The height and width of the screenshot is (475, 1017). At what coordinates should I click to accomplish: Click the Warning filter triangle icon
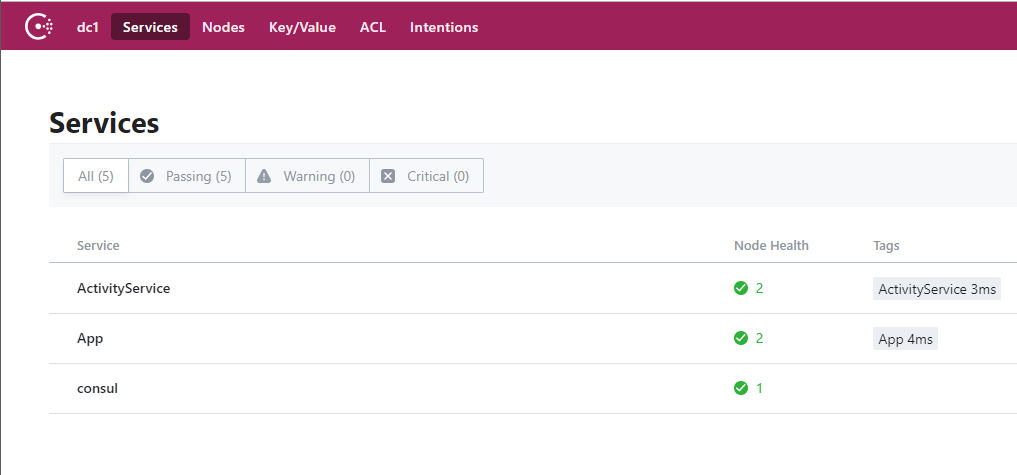coord(264,176)
